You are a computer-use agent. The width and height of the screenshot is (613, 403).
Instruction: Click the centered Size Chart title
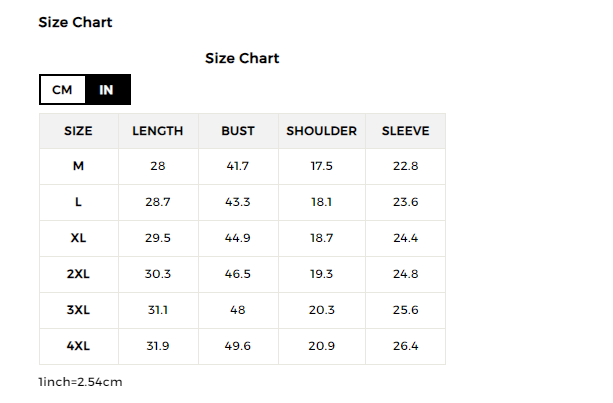click(242, 58)
